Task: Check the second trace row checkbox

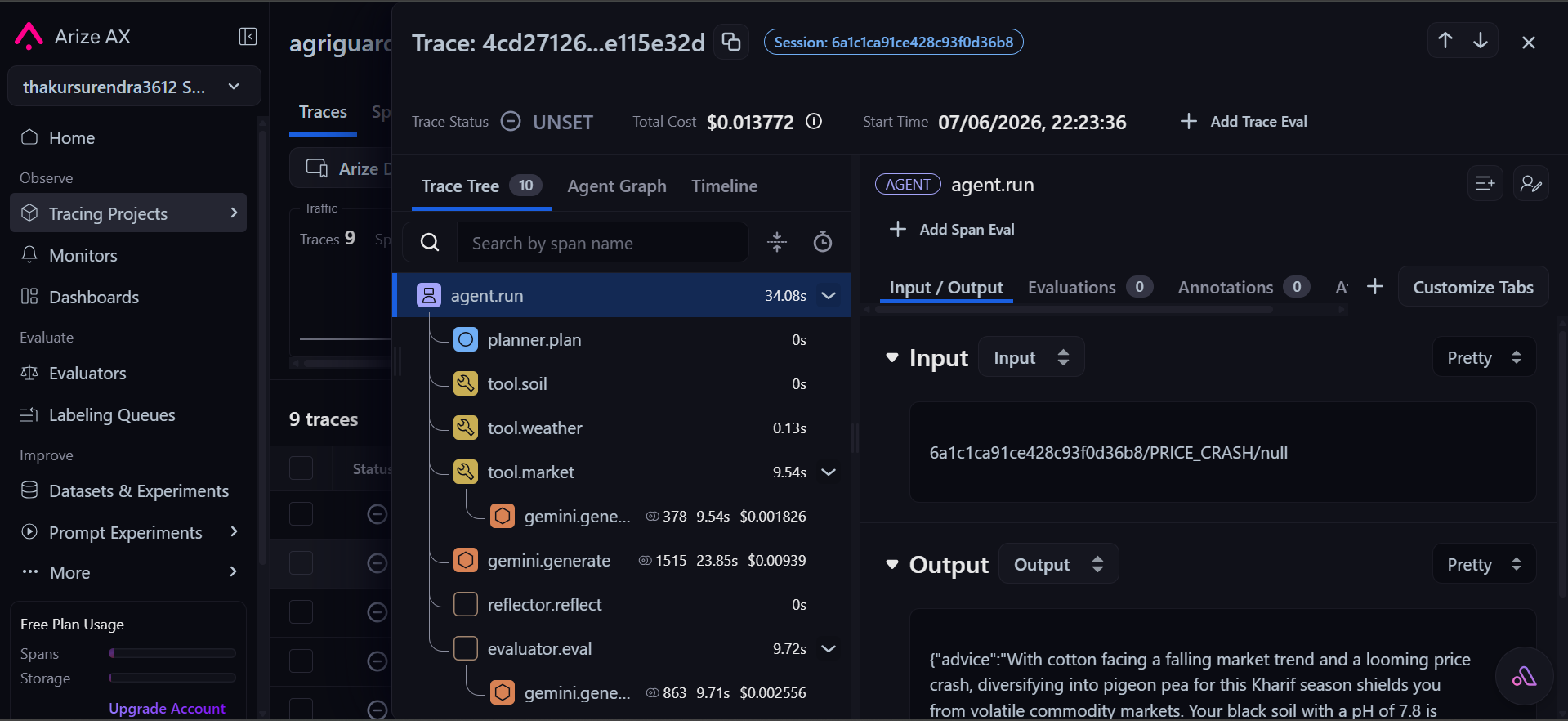Action: coord(301,562)
